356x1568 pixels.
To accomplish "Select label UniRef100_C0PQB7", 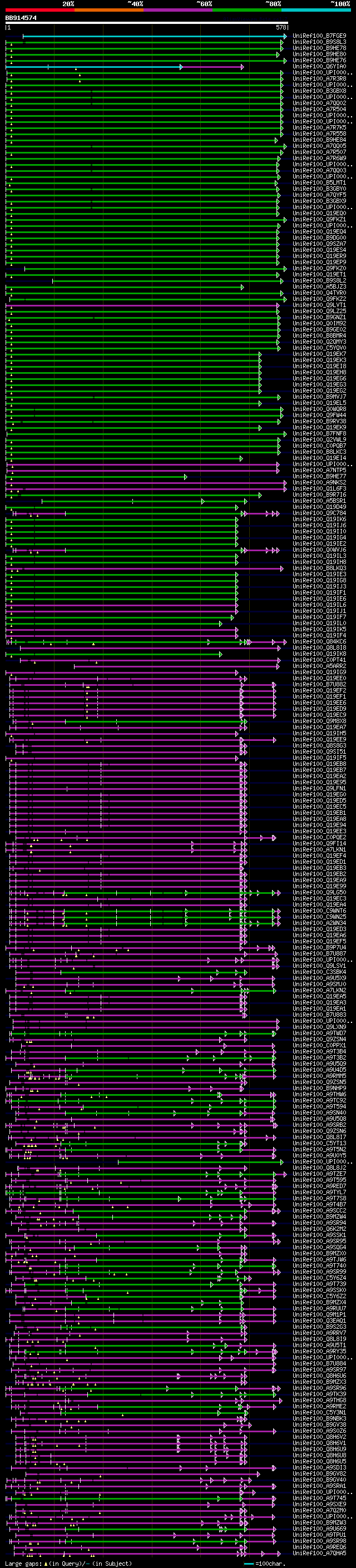I will [x=319, y=446].
